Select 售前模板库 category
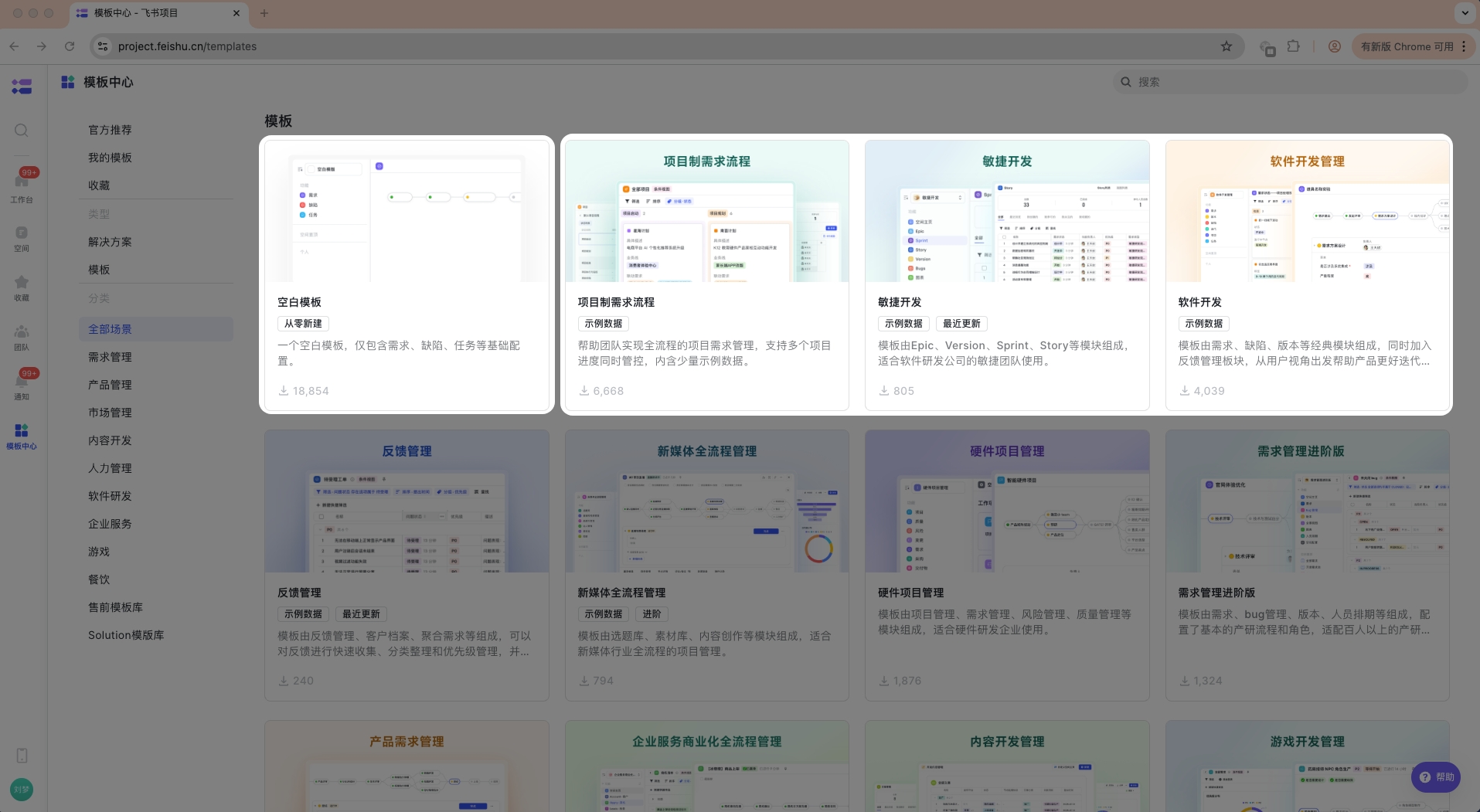1480x812 pixels. point(115,607)
